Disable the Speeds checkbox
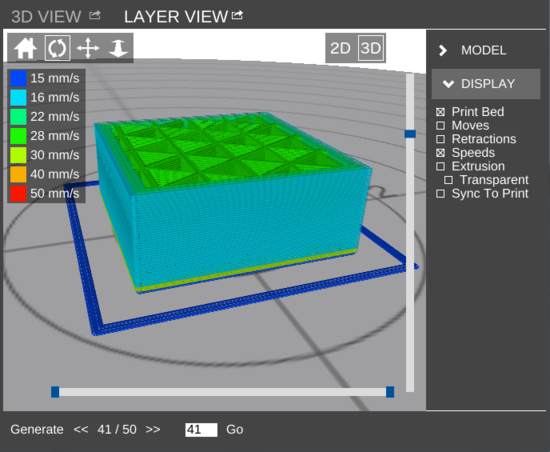Viewport: 550px width, 452px height. pyautogui.click(x=441, y=153)
